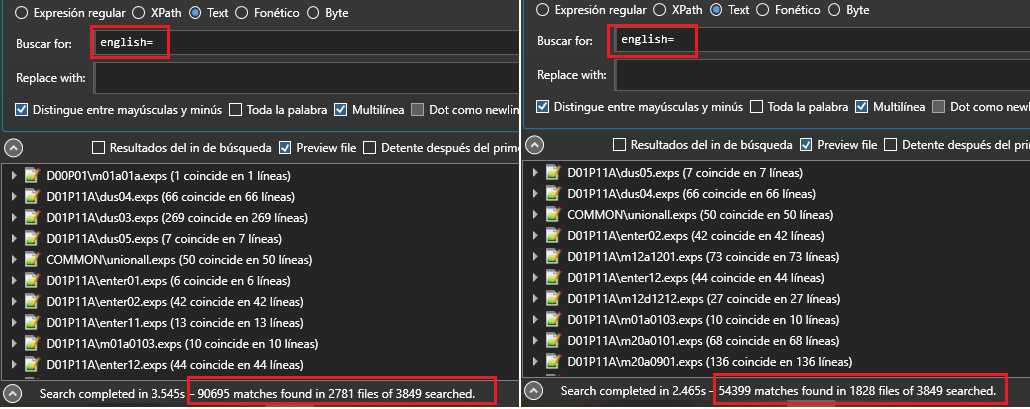Click the file icon beside enter11.exps
This screenshot has width=1030, height=409.
[x=32, y=323]
